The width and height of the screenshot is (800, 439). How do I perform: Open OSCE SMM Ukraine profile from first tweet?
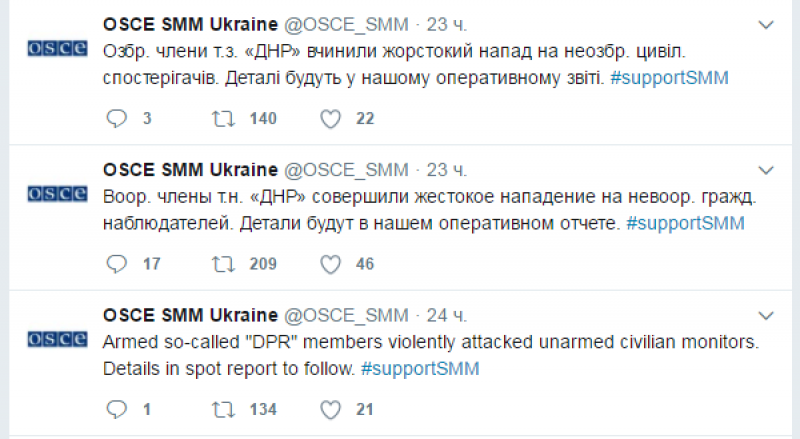click(190, 24)
